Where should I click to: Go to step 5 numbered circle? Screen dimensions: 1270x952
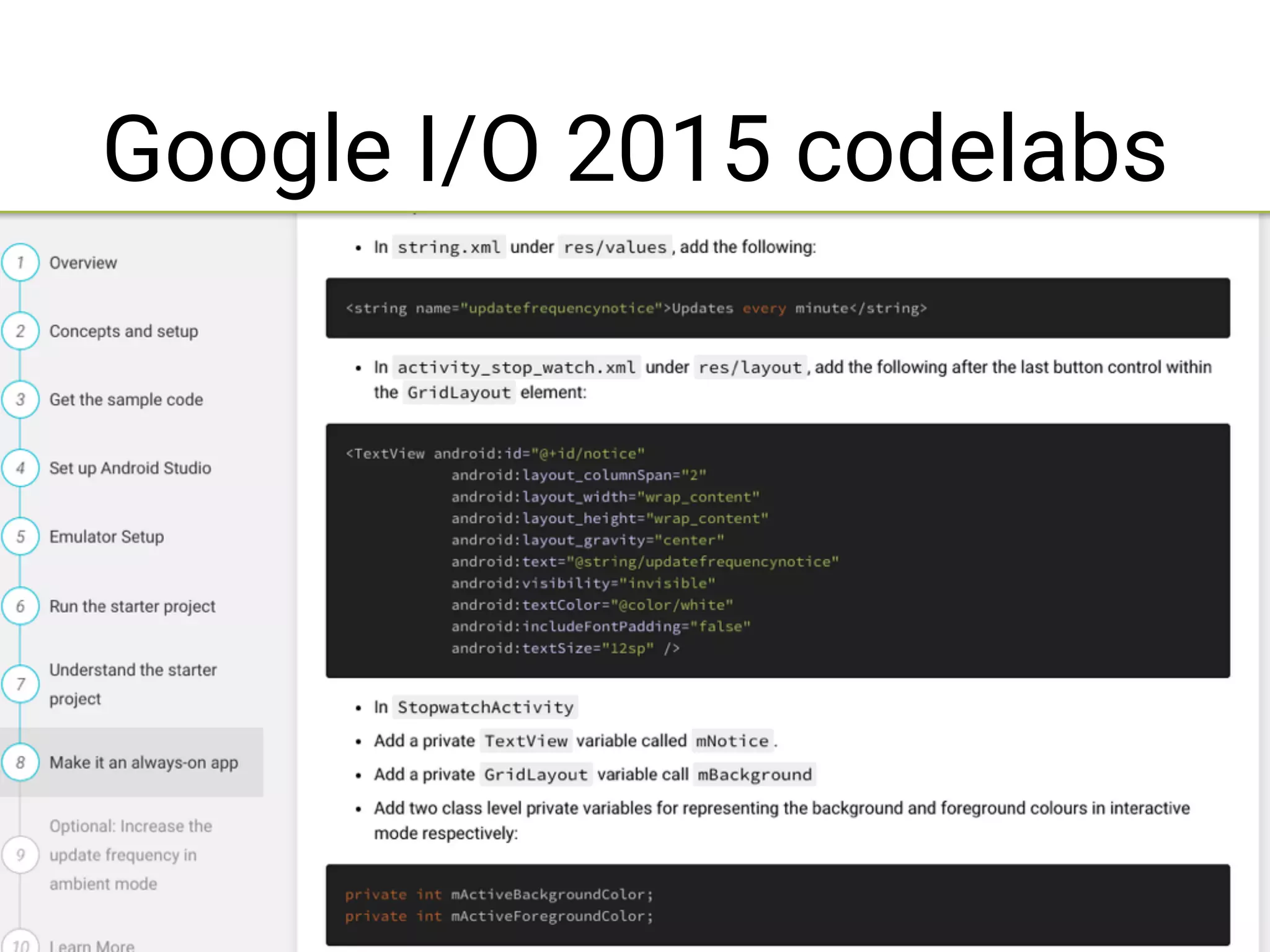pos(20,537)
